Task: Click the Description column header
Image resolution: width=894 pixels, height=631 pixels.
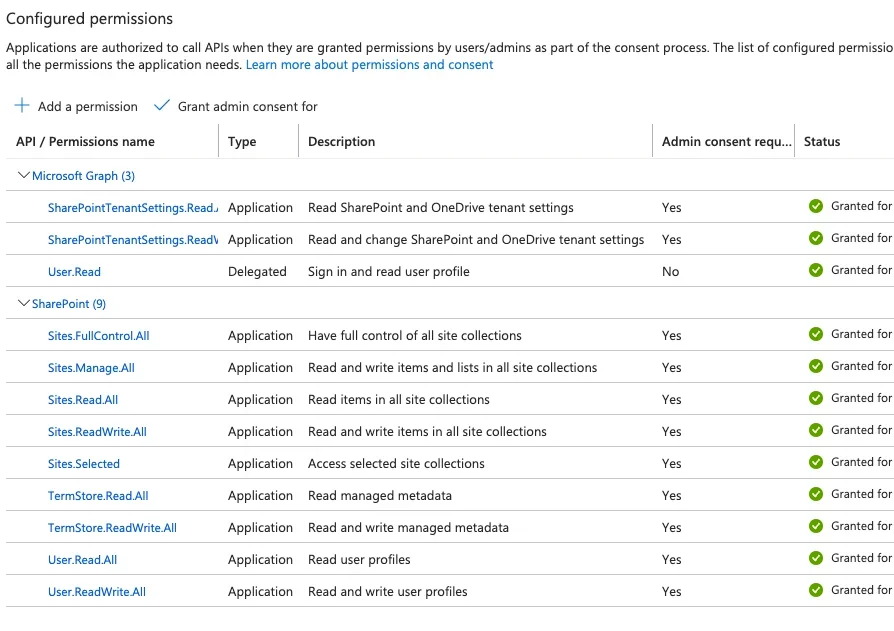Action: pos(341,142)
